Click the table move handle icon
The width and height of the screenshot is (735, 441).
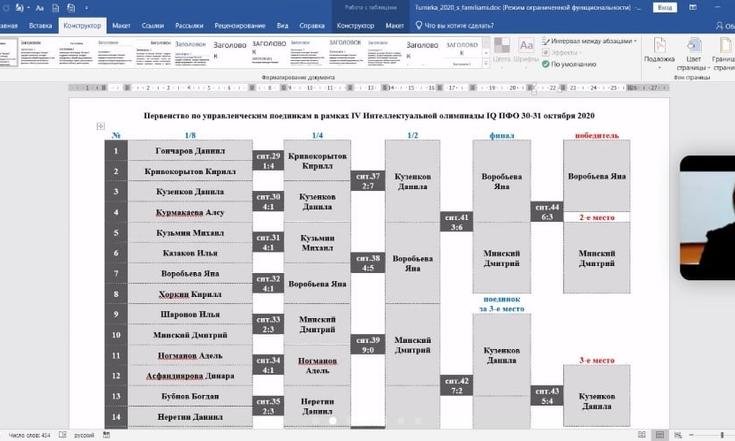point(100,126)
